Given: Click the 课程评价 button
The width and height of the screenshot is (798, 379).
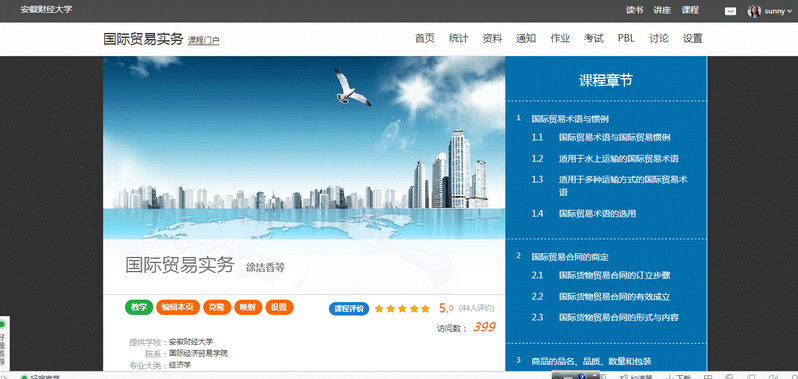Looking at the screenshot, I should (349, 309).
